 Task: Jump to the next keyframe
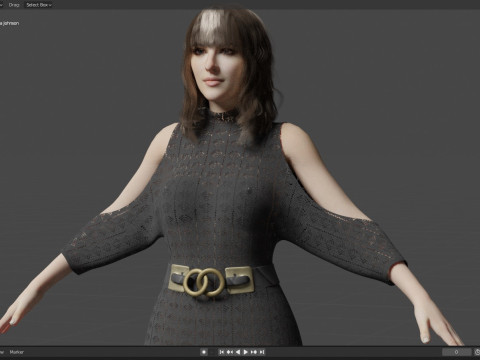(x=254, y=352)
